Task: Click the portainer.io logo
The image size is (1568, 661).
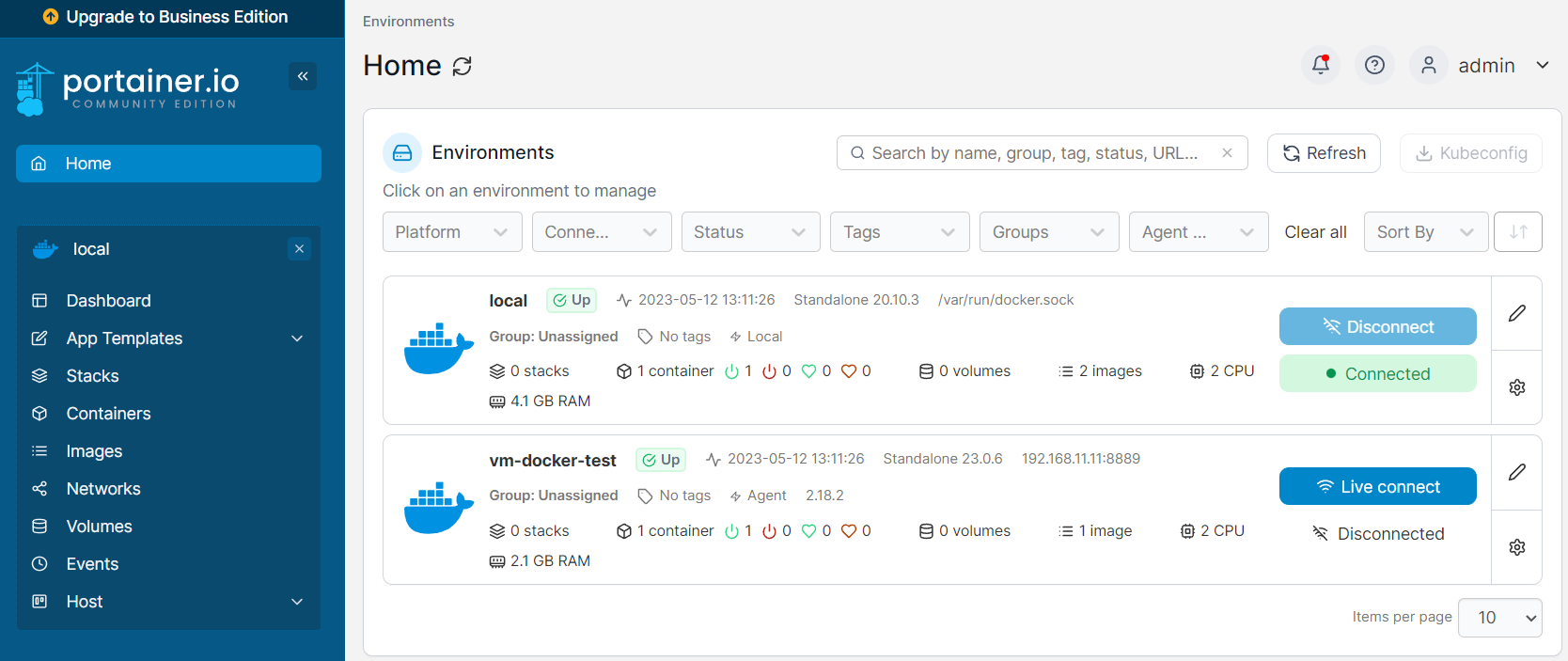Action: (128, 89)
